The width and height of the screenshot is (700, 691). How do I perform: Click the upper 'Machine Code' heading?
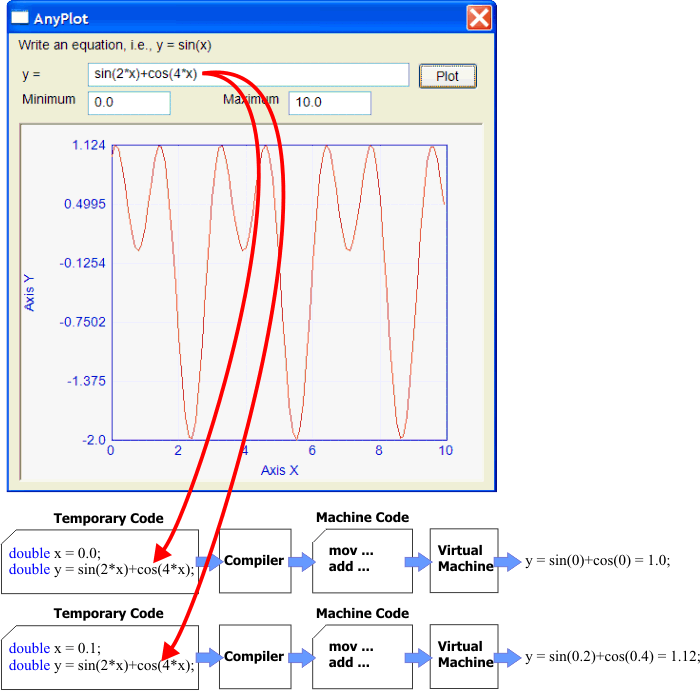[362, 517]
